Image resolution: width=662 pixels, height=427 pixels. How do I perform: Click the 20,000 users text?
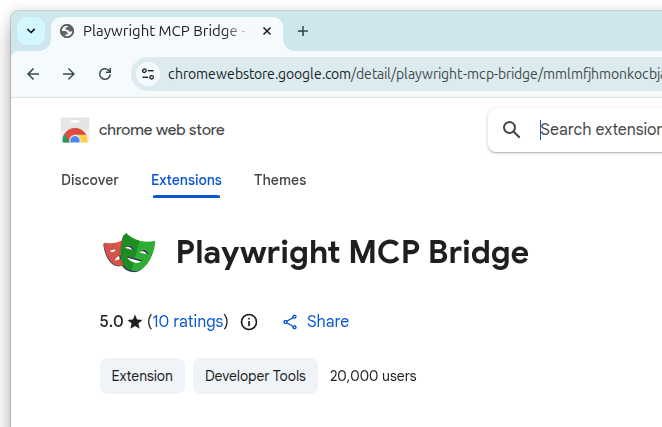click(x=373, y=376)
